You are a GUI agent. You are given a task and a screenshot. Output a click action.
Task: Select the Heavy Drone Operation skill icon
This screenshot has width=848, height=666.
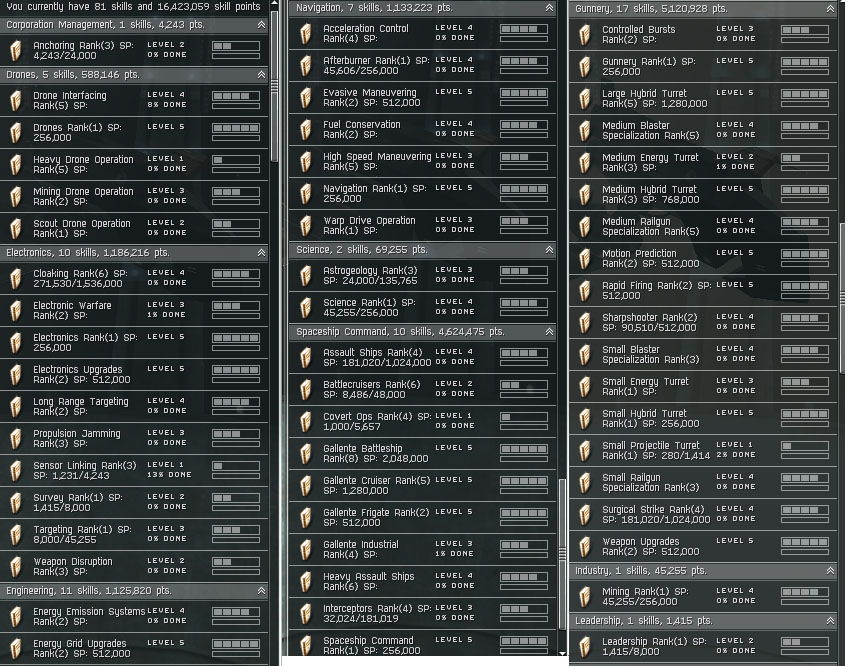tap(16, 164)
